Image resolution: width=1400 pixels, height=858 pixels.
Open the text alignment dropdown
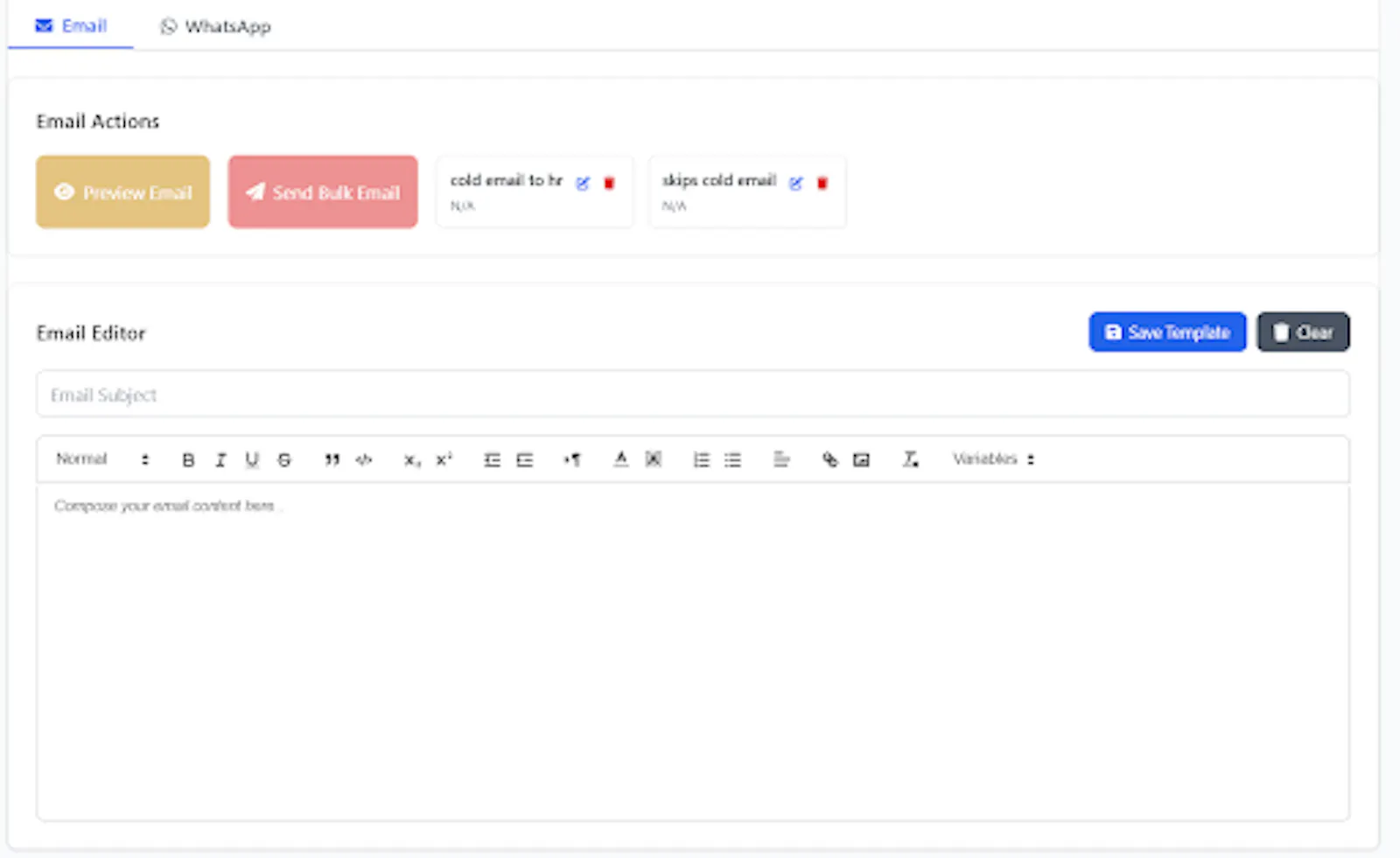point(781,459)
